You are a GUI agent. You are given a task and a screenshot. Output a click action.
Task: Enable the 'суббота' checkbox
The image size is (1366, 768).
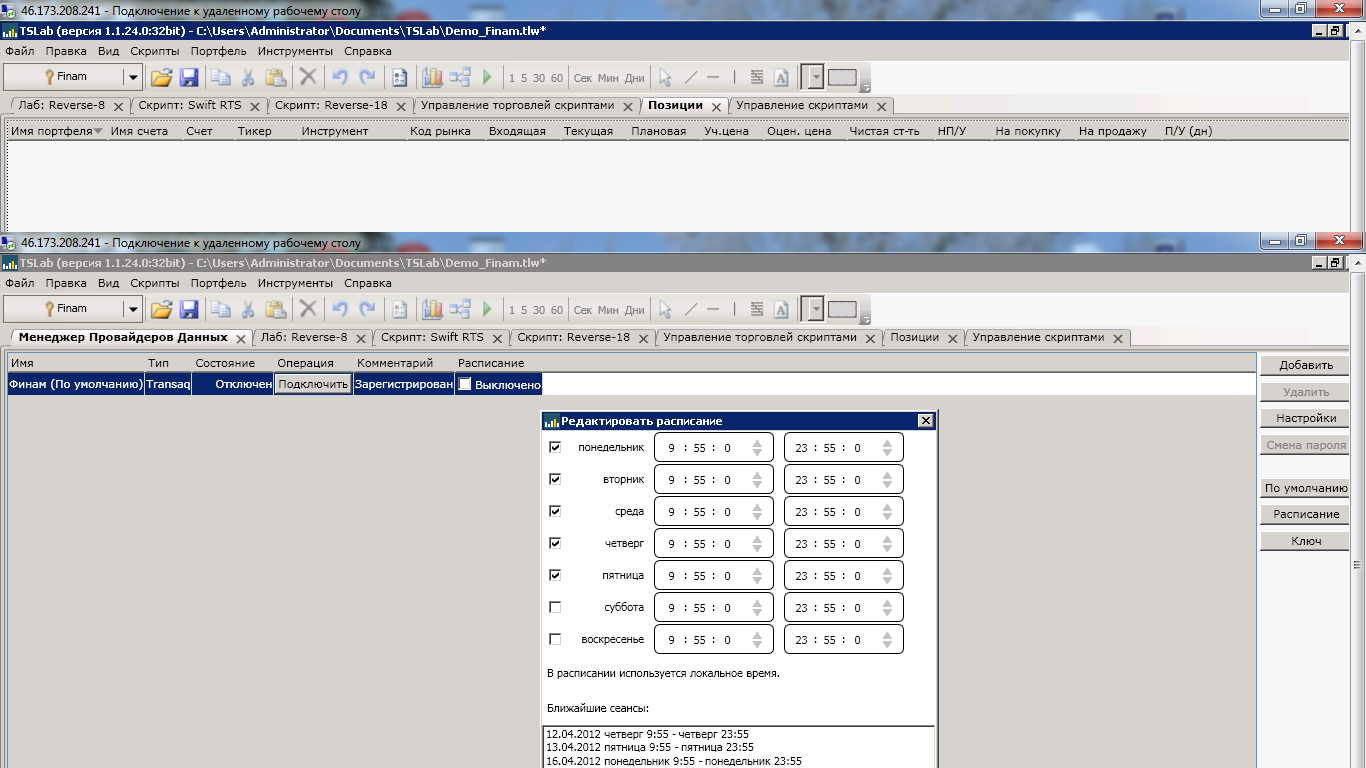(555, 607)
